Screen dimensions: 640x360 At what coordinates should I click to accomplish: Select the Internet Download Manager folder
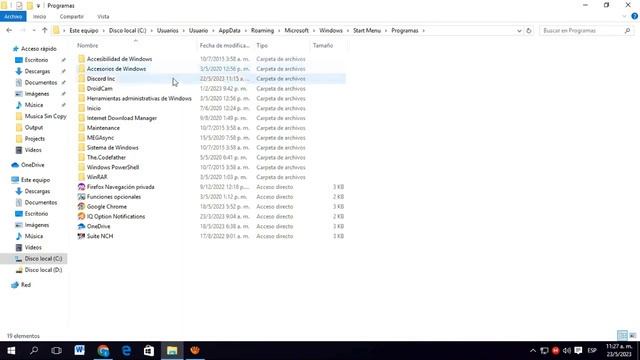(122, 118)
